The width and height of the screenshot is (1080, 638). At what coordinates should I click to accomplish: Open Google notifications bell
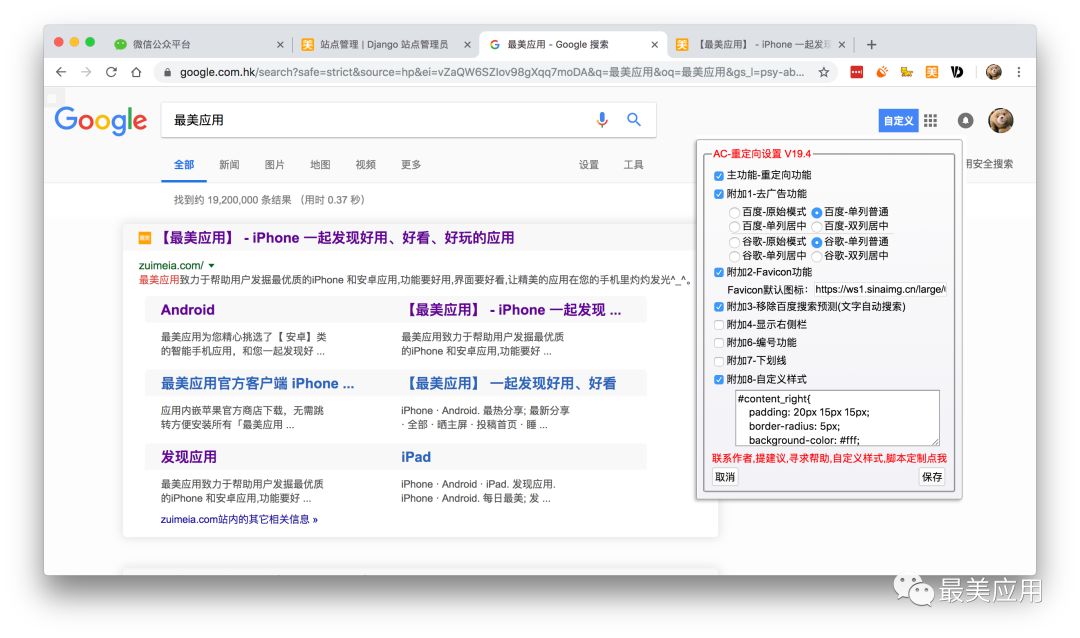click(966, 121)
